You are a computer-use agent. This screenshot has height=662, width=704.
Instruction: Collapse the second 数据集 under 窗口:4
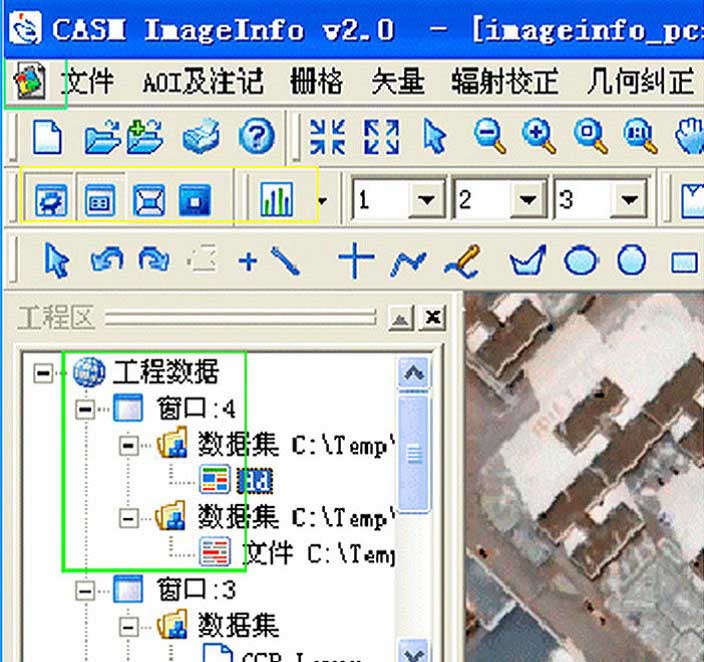[128, 518]
